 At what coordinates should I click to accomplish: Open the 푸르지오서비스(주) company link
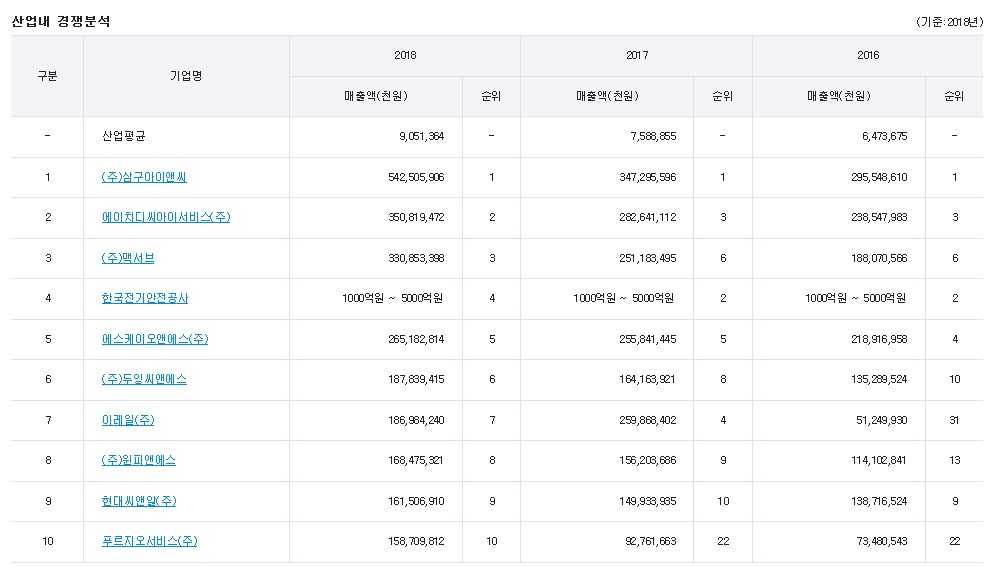pos(149,541)
